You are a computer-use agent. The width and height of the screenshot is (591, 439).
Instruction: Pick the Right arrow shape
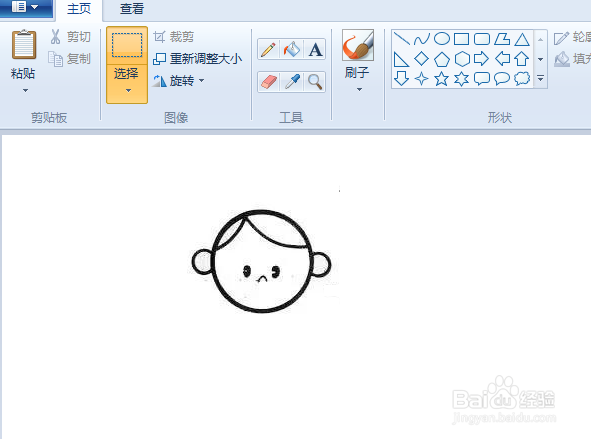(482, 59)
